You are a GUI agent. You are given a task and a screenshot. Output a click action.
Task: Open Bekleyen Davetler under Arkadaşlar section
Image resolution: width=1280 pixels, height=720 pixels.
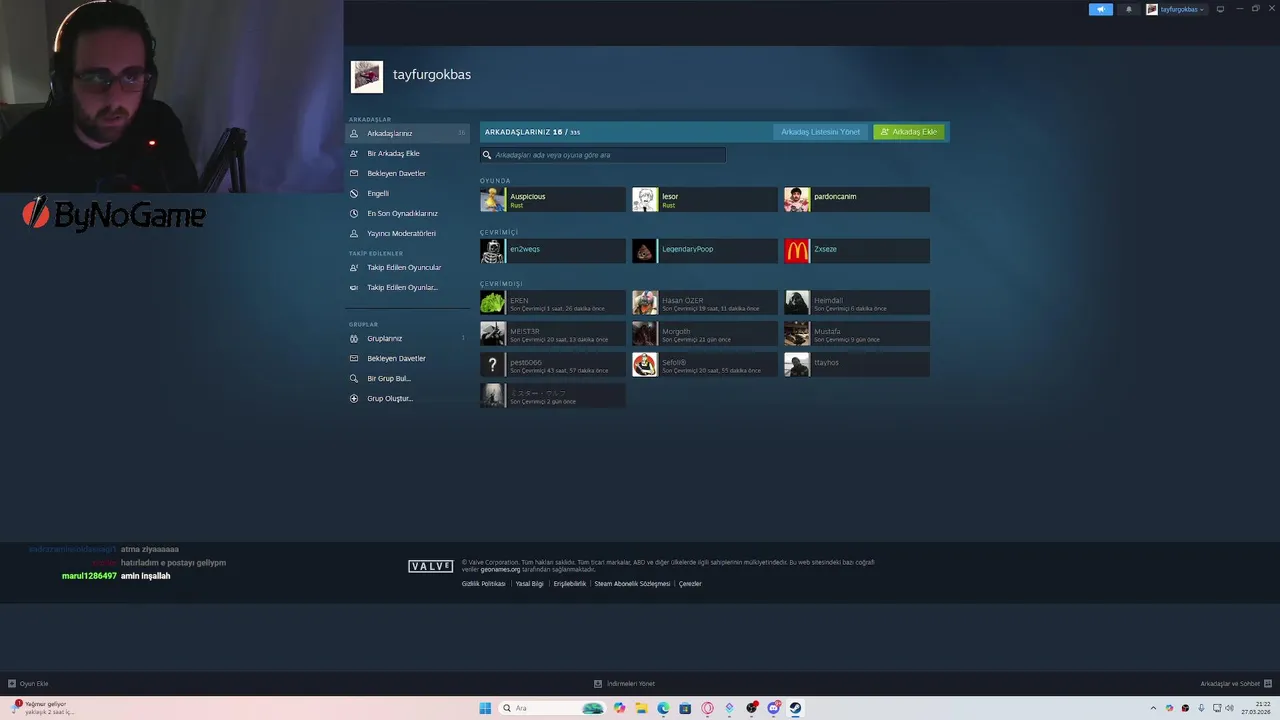[407, 173]
